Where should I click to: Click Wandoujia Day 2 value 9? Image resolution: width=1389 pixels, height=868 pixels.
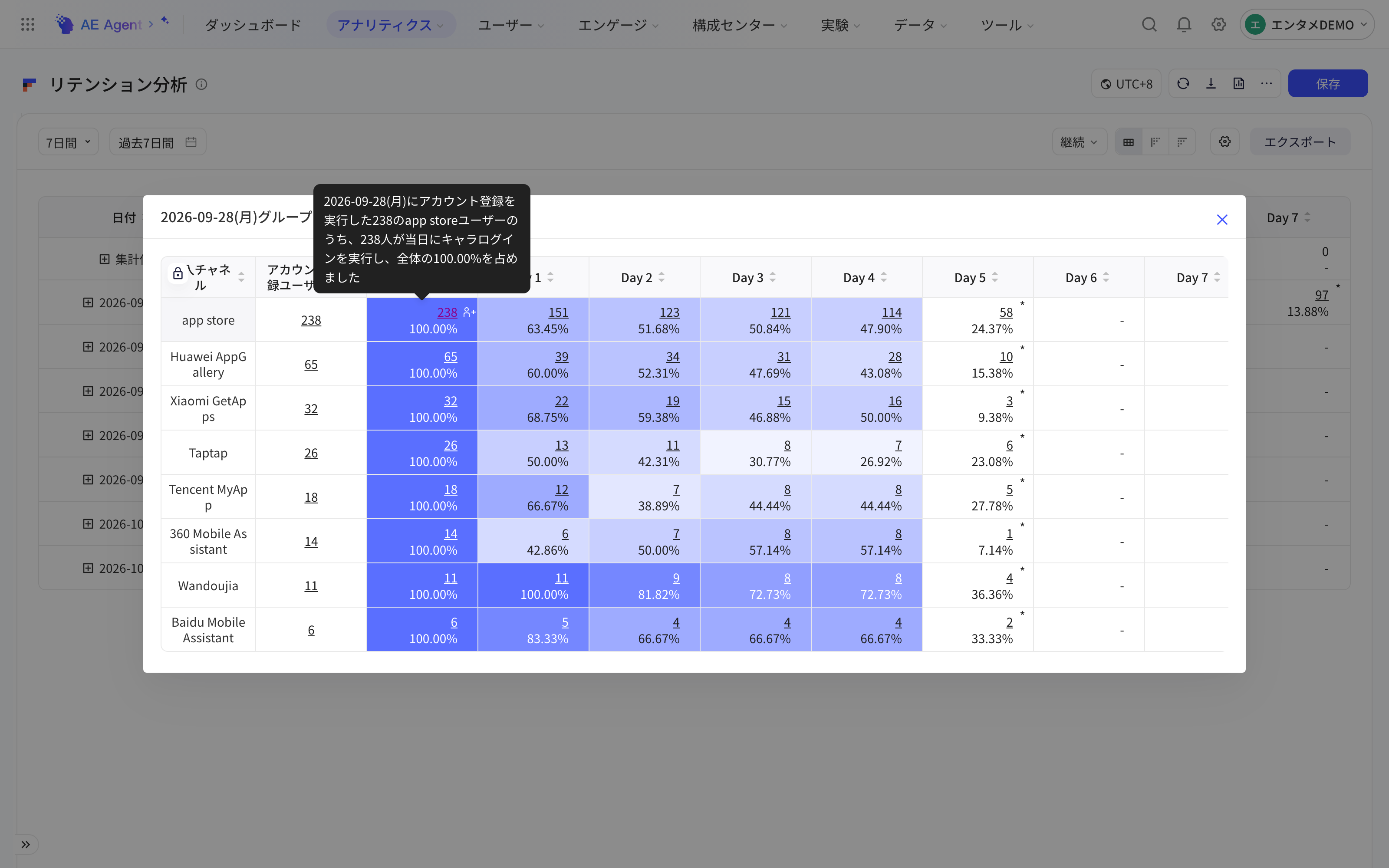pyautogui.click(x=675, y=578)
